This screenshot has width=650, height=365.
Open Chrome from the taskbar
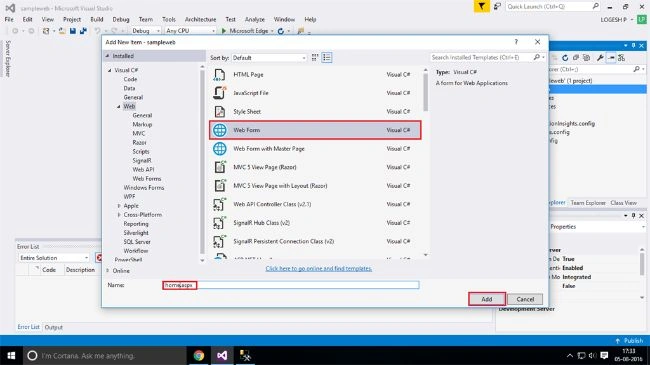(x=199, y=355)
